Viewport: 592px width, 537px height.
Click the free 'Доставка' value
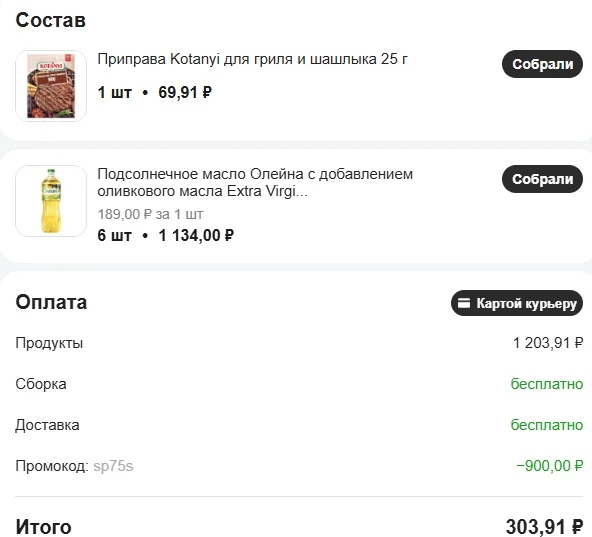(x=547, y=425)
